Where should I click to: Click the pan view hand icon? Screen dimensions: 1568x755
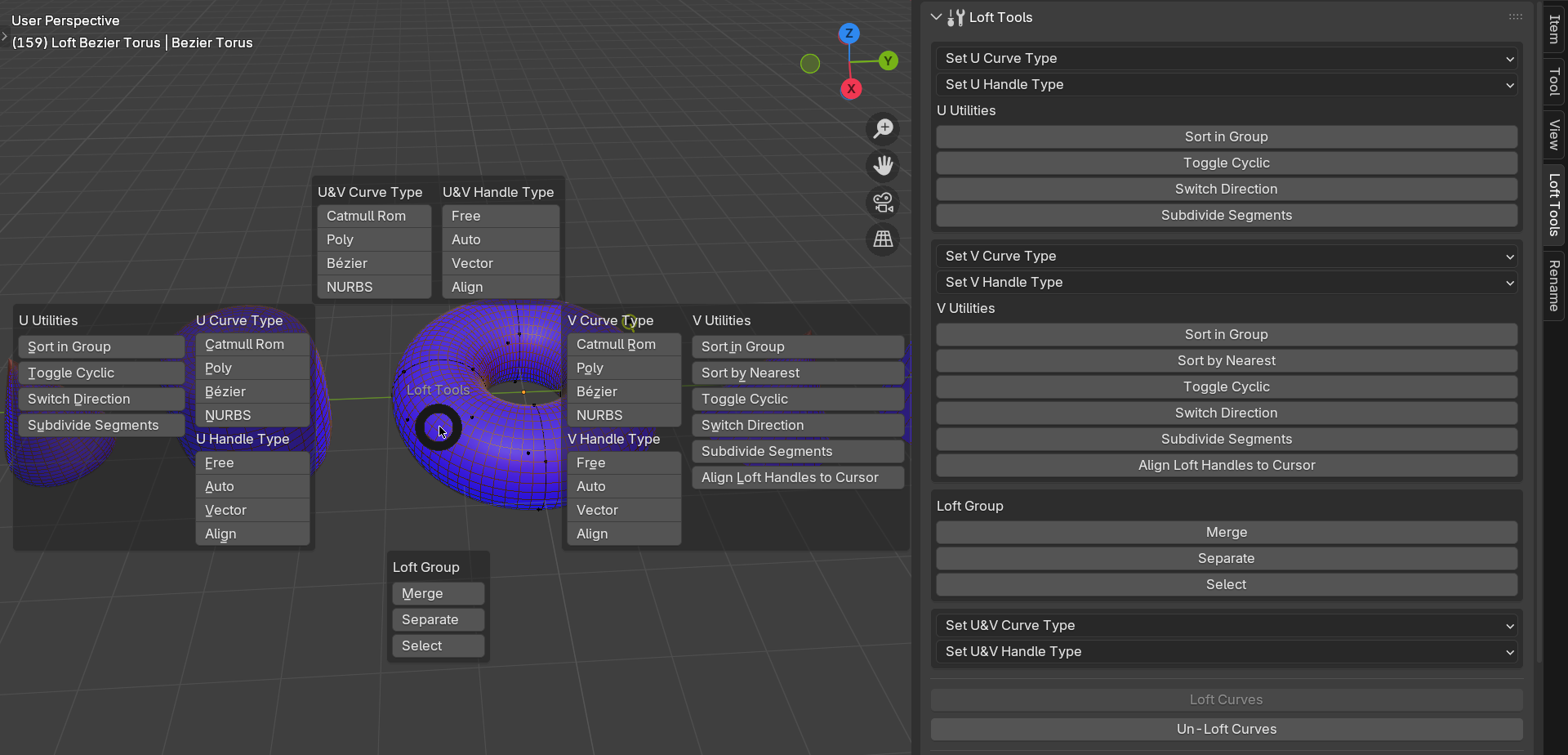point(883,165)
